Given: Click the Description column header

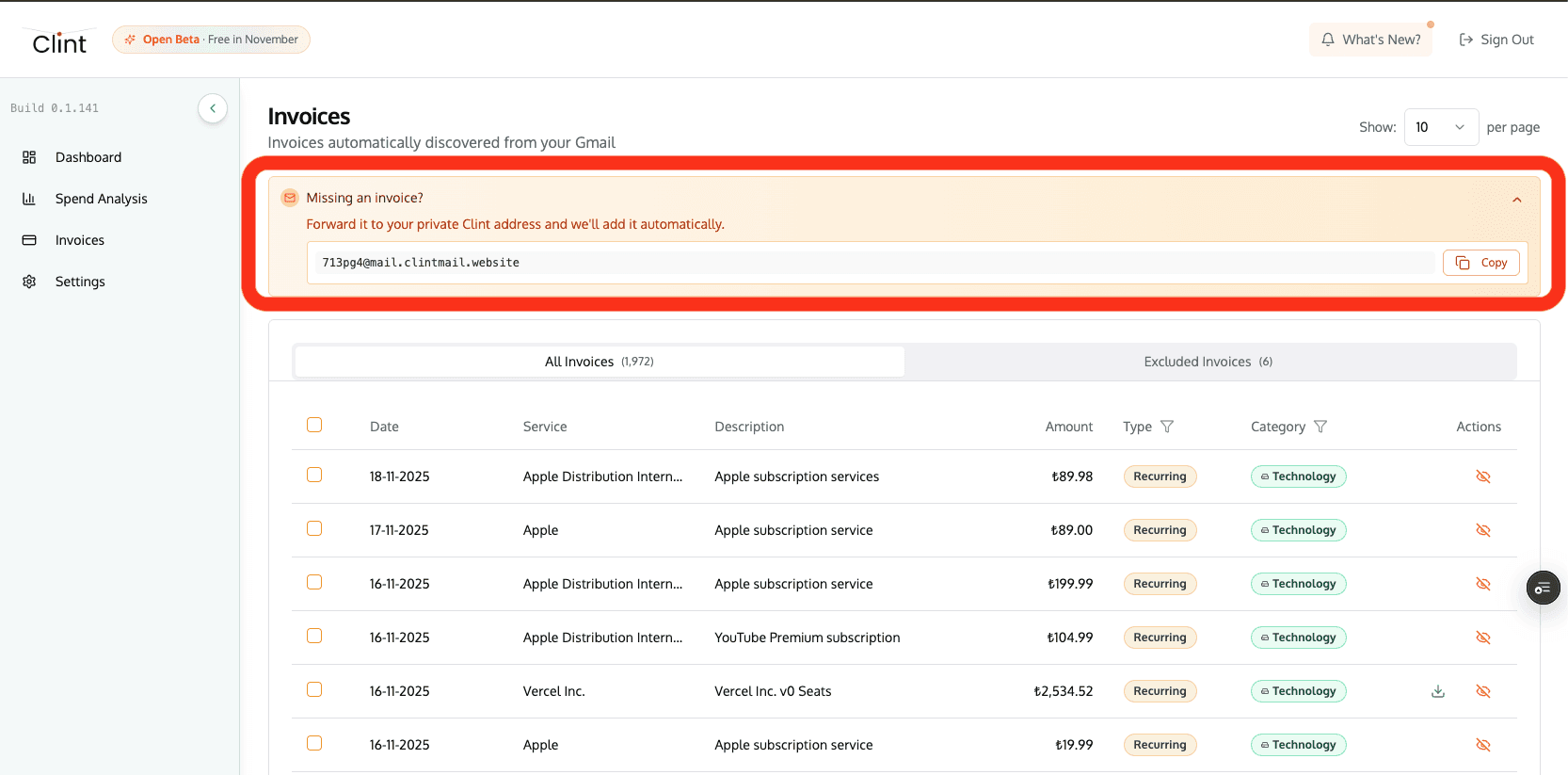Looking at the screenshot, I should coord(749,427).
